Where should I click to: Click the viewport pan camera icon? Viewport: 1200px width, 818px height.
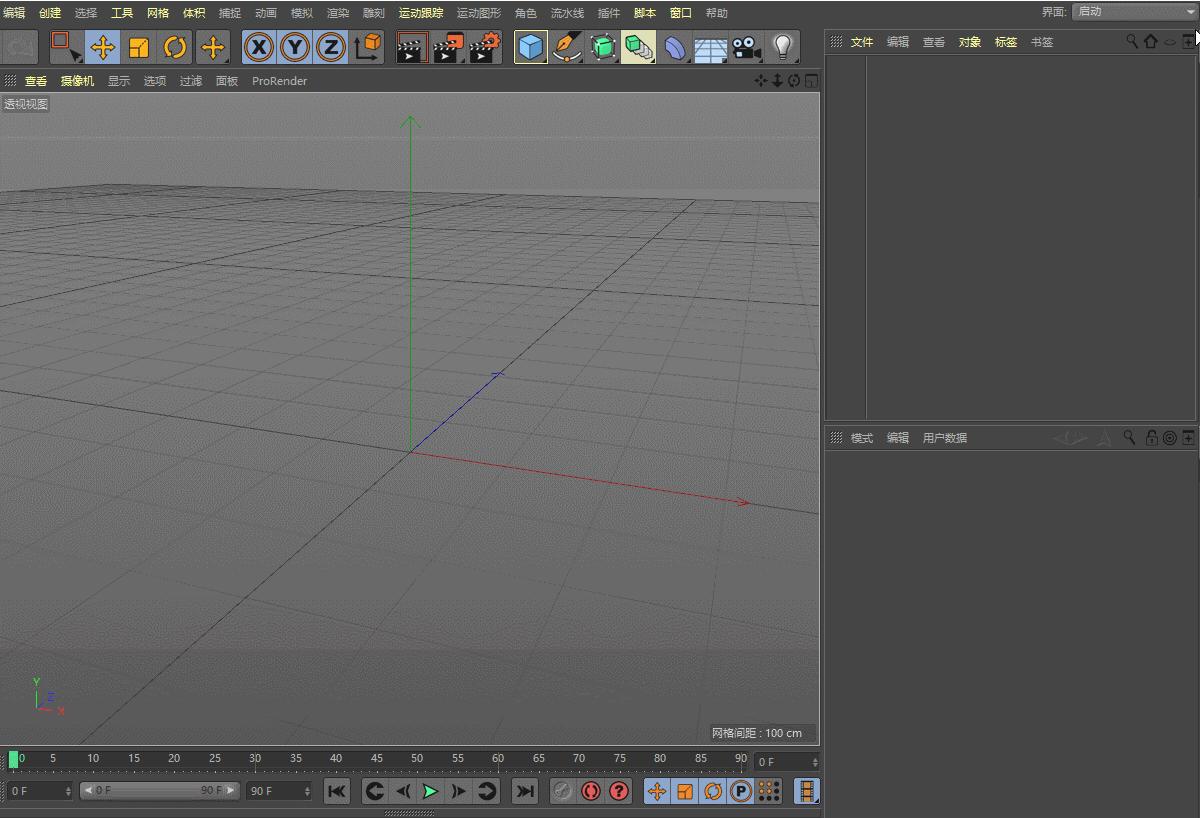pos(761,80)
